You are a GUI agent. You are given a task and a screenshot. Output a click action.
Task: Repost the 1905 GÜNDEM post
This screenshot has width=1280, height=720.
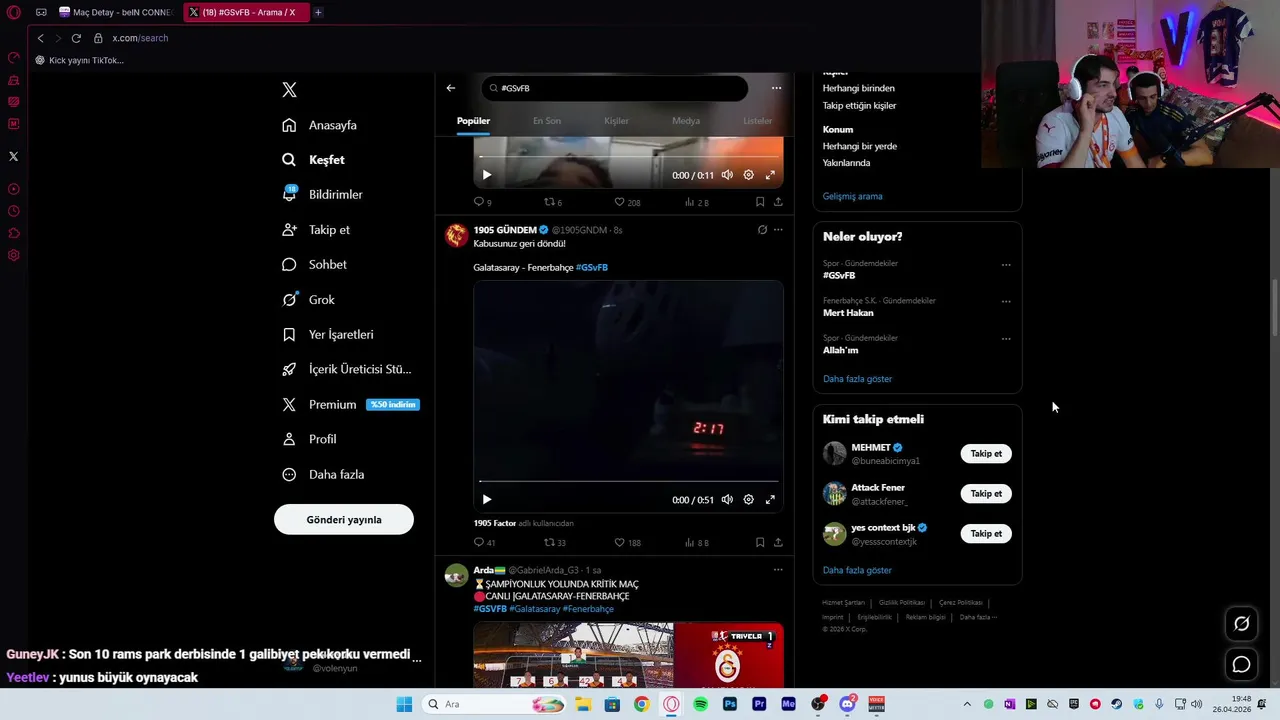pyautogui.click(x=554, y=542)
